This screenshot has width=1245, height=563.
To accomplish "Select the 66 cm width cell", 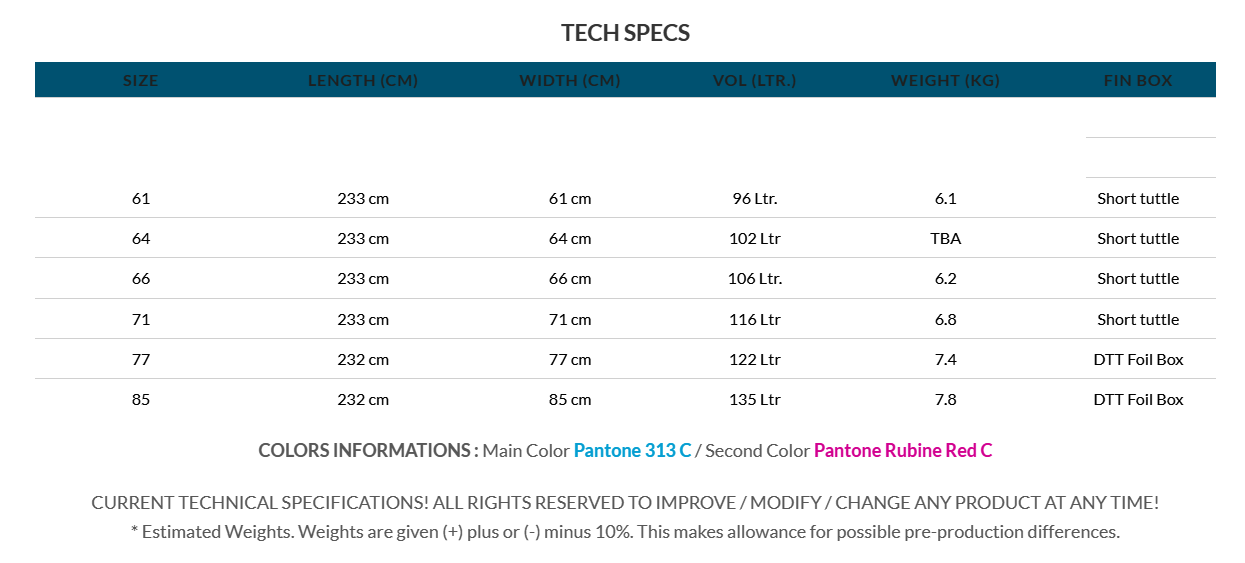I will click(570, 278).
